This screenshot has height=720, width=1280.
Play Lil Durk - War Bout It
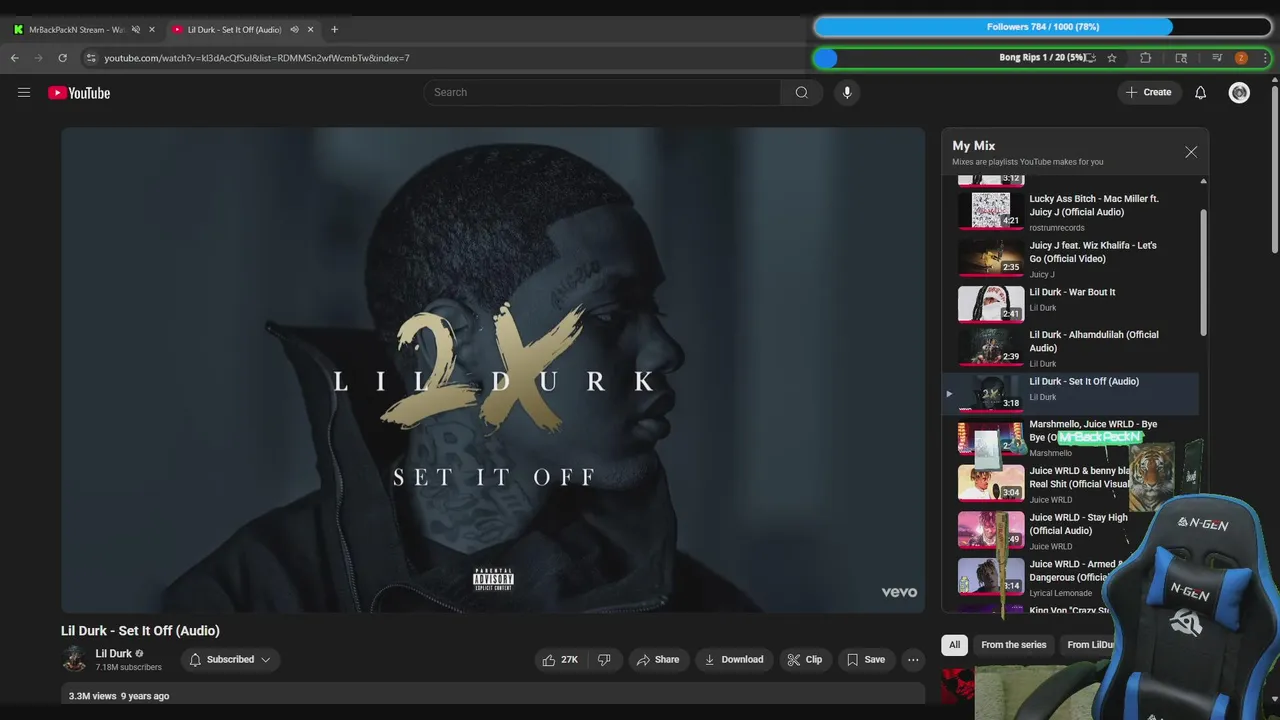(1071, 304)
